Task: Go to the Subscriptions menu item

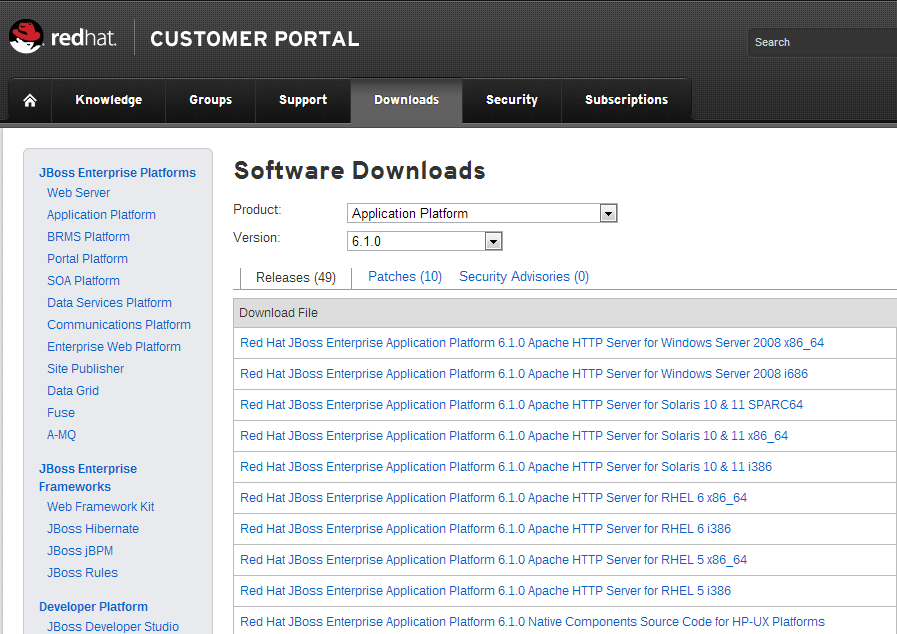Action: coord(626,100)
